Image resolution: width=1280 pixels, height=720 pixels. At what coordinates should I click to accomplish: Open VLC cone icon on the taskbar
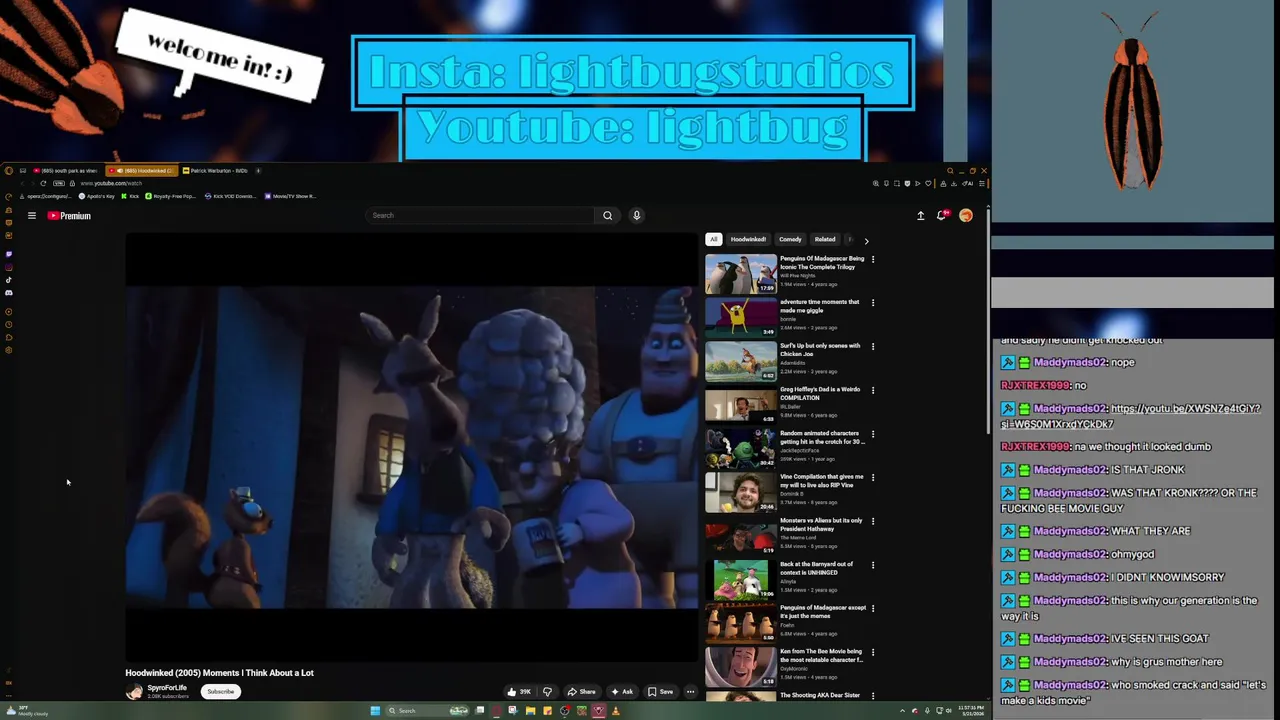tap(615, 711)
